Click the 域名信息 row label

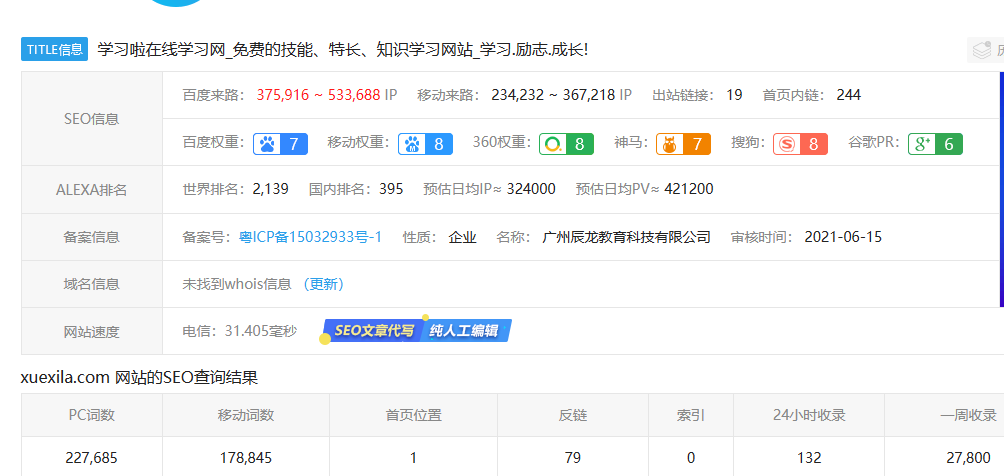point(92,284)
